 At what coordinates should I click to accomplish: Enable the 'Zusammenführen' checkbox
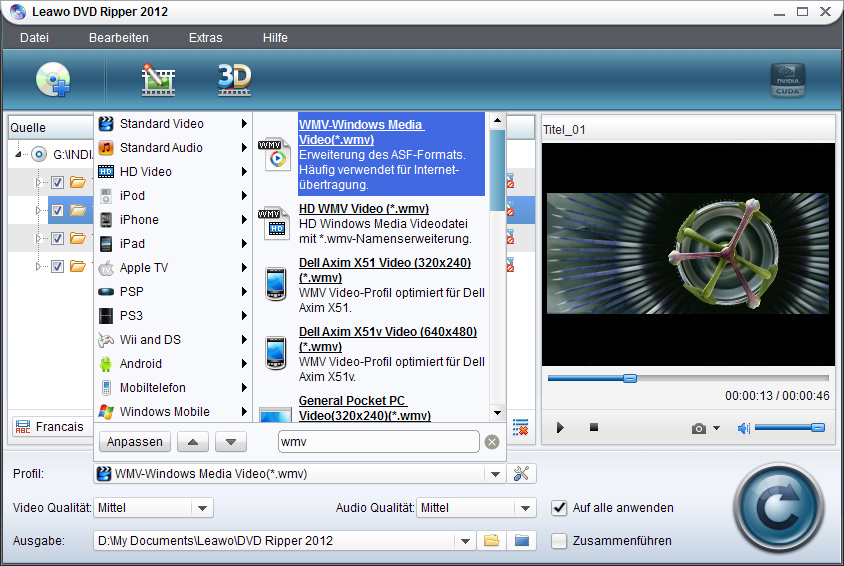(x=560, y=541)
